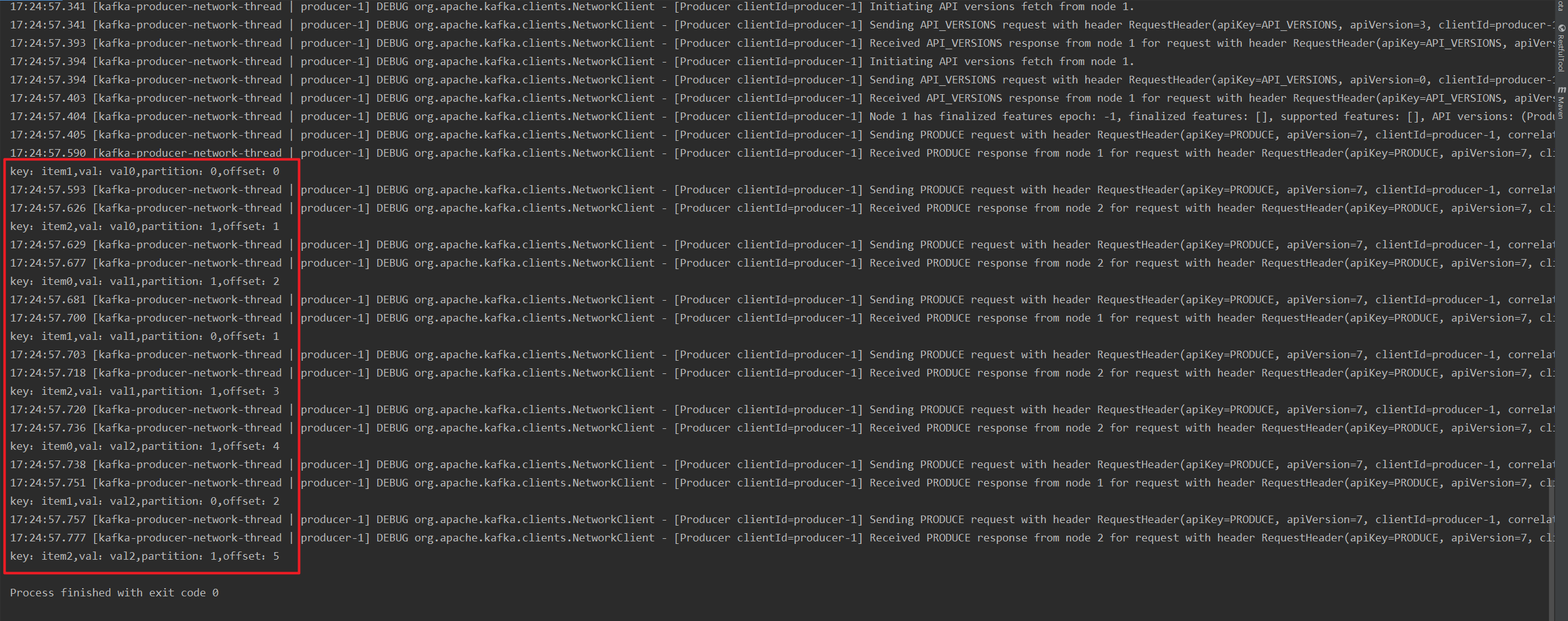Click the log line timestamped 17:24:57.629
The height and width of the screenshot is (621, 1568).
[782, 244]
